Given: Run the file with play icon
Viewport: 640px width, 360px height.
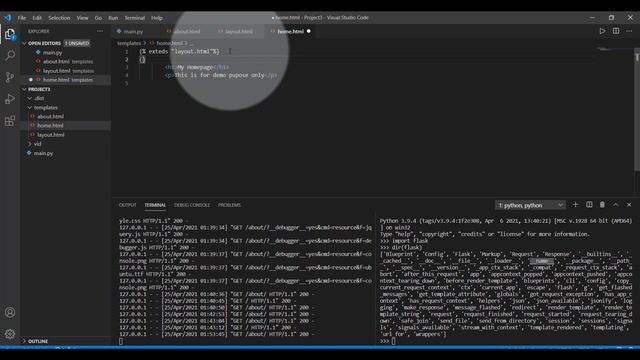Looking at the screenshot, I should click(x=602, y=31).
